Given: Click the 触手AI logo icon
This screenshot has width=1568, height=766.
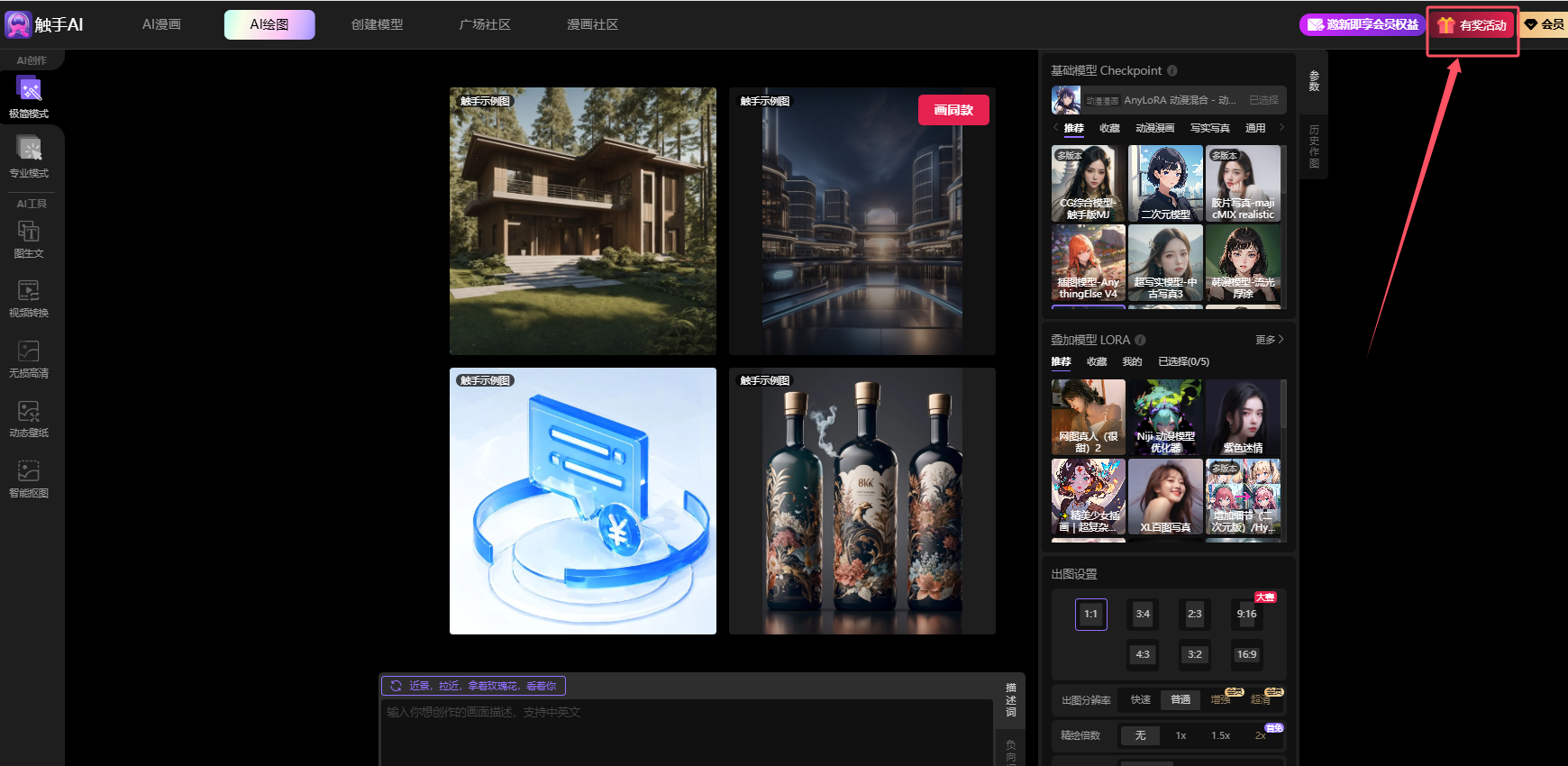Looking at the screenshot, I should (18, 24).
